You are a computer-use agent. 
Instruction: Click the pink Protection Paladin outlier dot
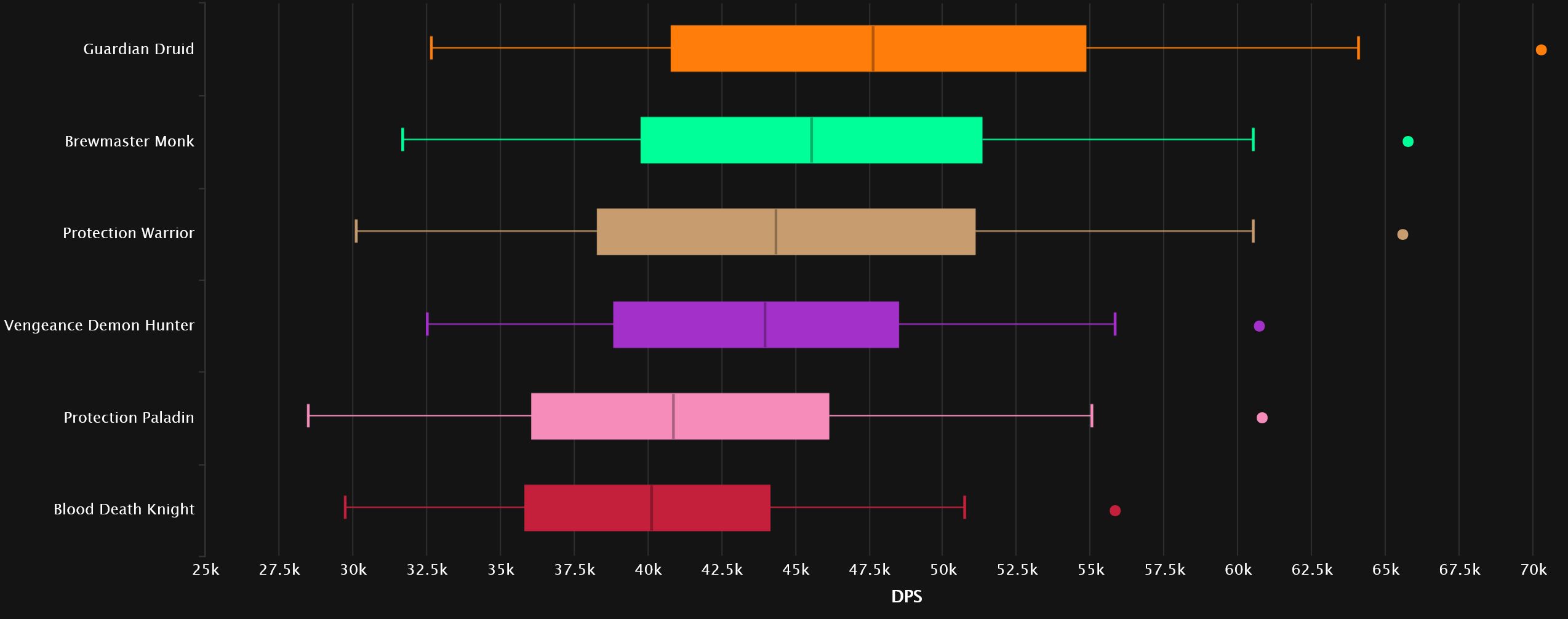[x=1262, y=418]
